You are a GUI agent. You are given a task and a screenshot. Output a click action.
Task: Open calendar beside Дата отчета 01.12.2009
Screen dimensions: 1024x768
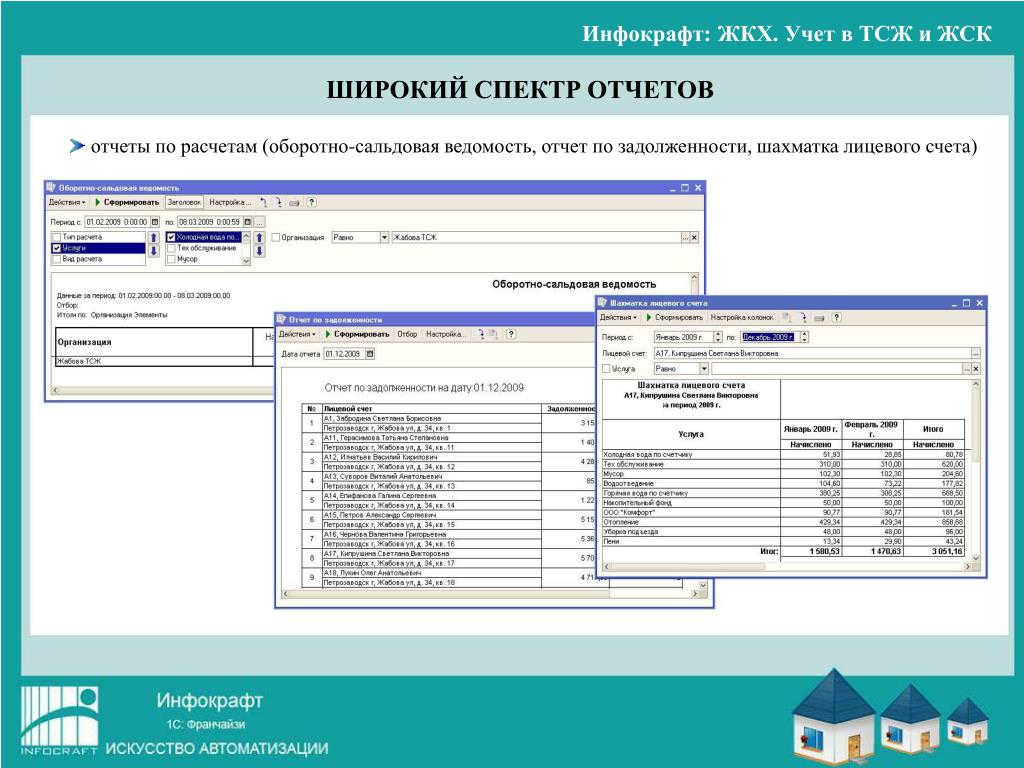coord(370,354)
